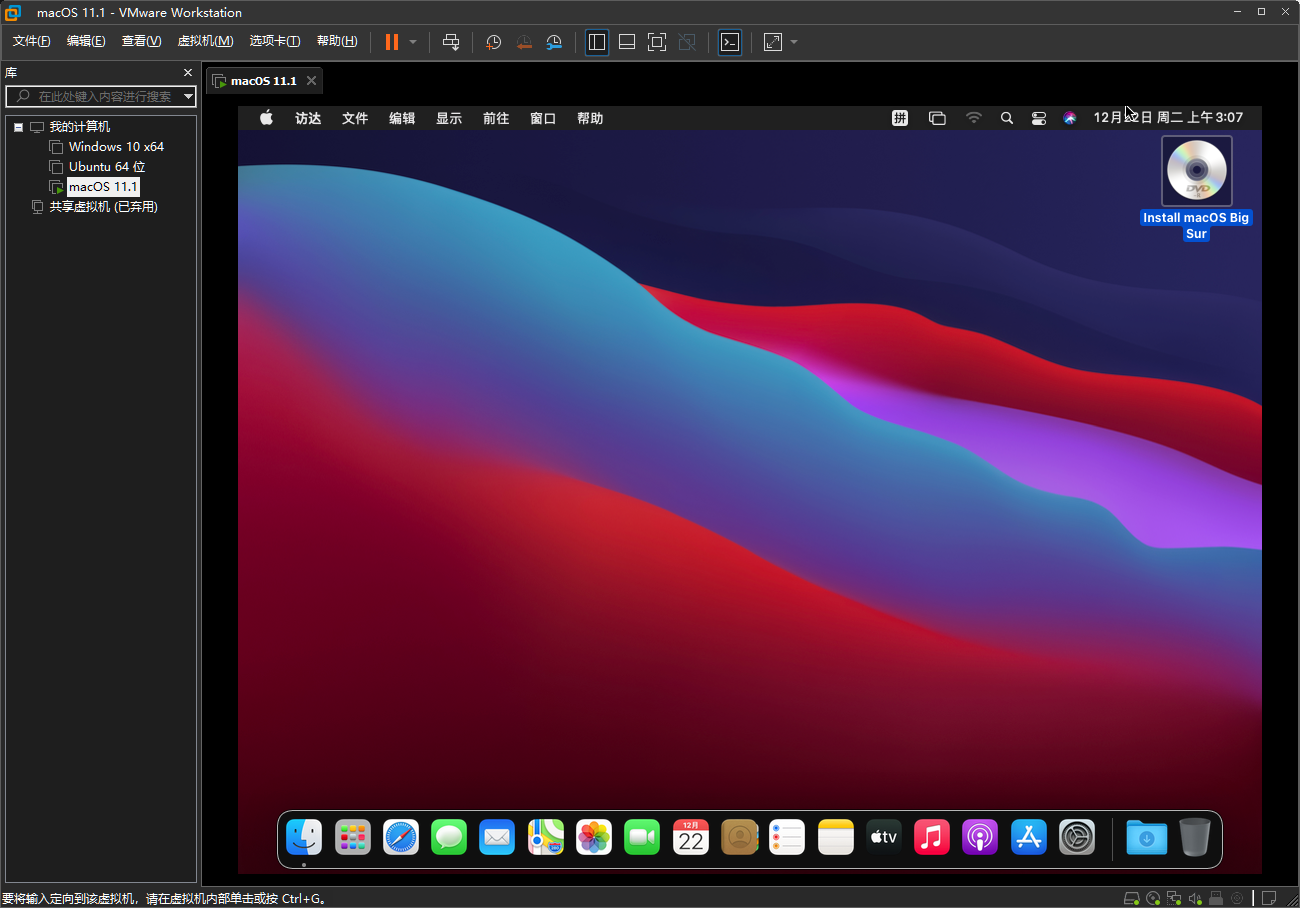The image size is (1300, 908).
Task: Switch to the macOS 11.1 tab
Action: (x=263, y=81)
